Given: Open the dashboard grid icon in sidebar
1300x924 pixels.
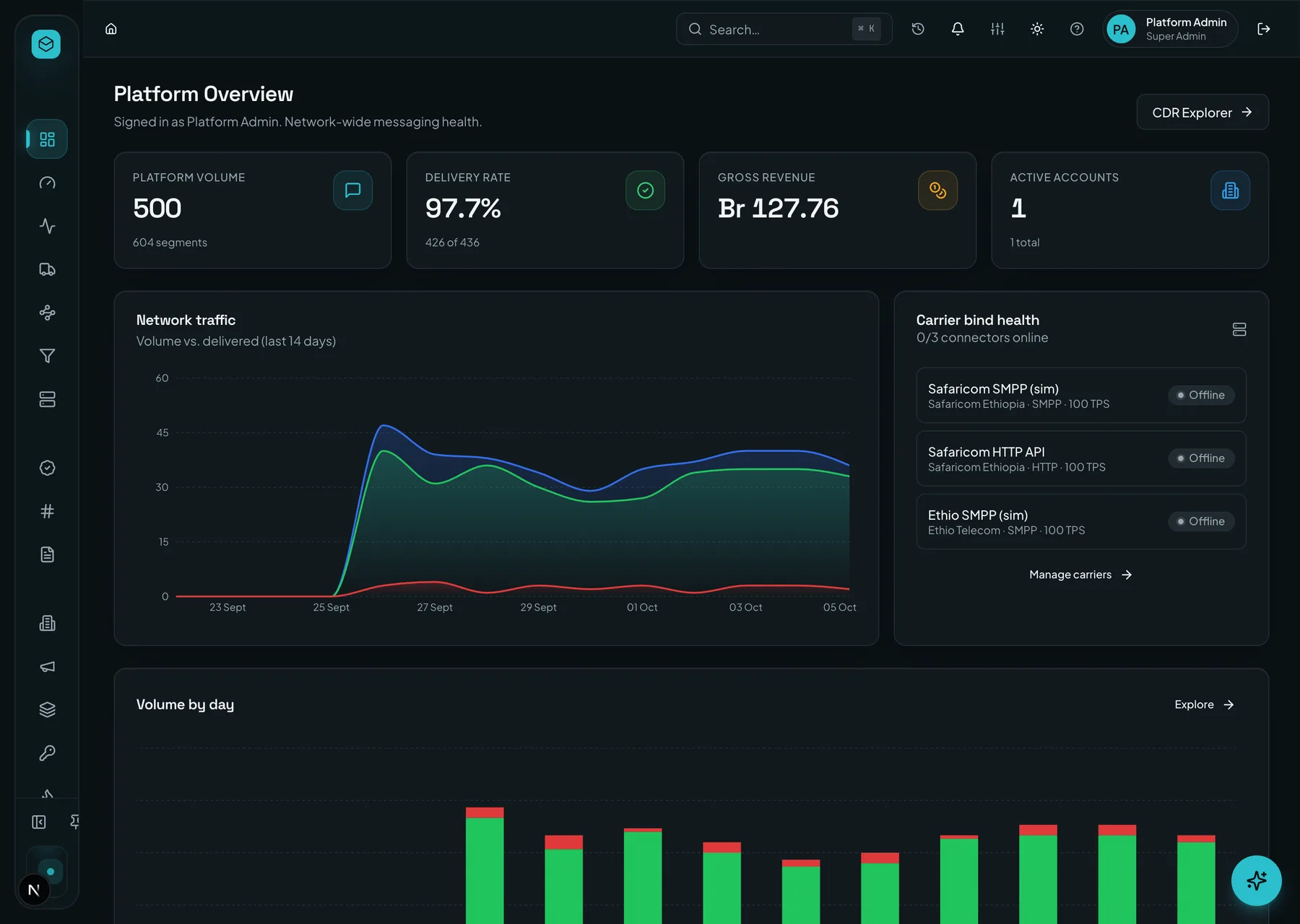Looking at the screenshot, I should (47, 139).
